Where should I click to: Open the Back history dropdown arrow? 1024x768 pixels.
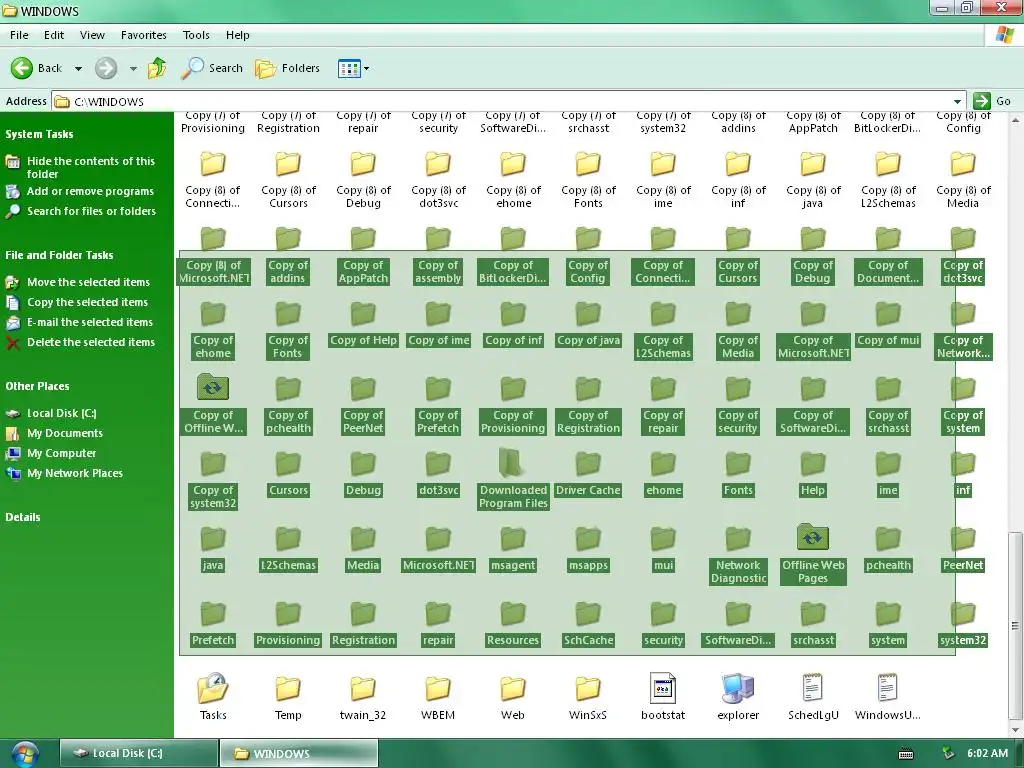pos(78,69)
